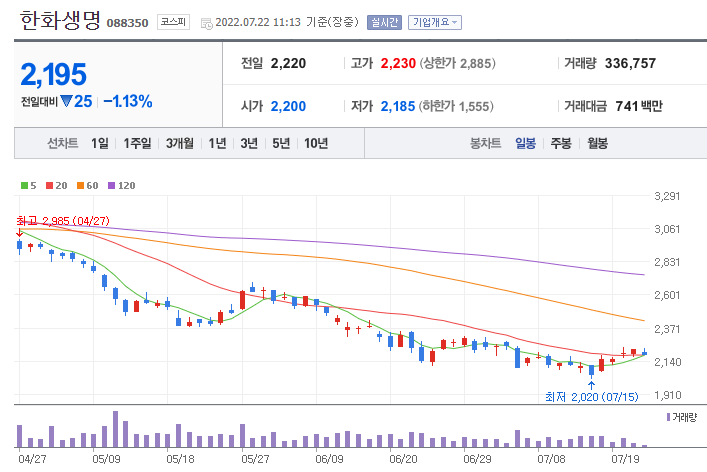Click the 07/19 date on the x-axis

625,459
